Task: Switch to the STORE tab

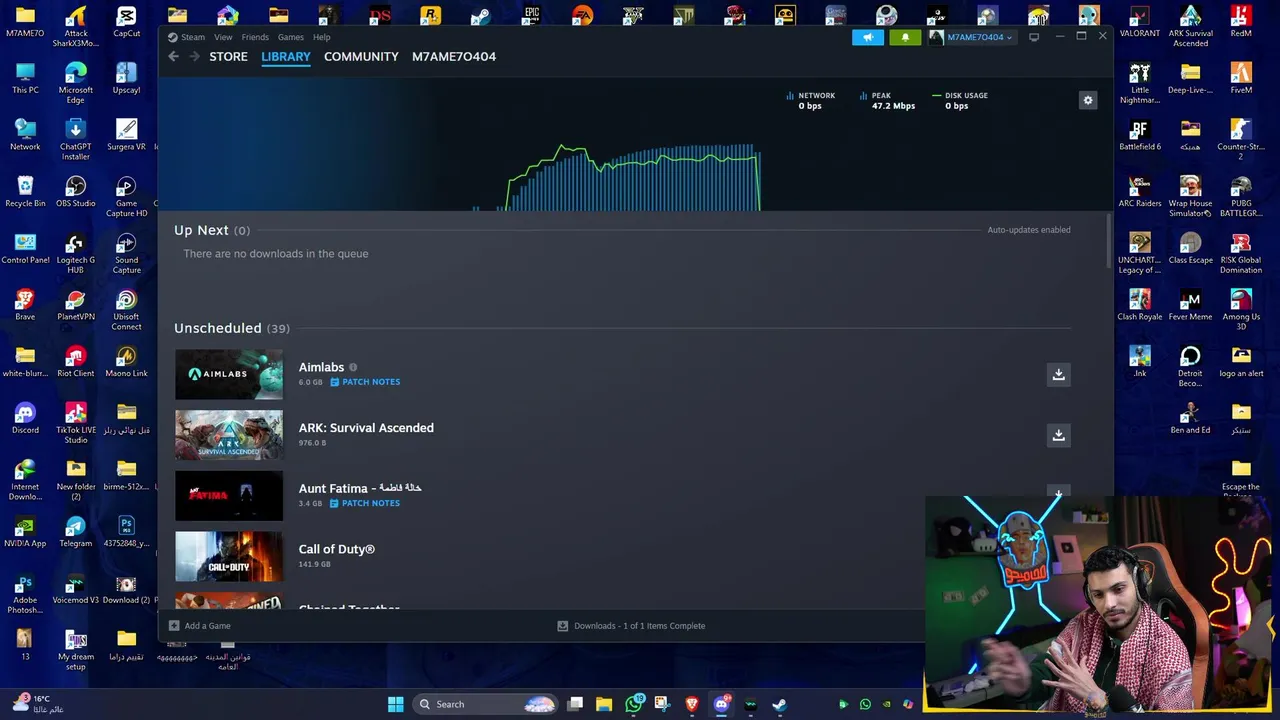Action: coord(228,57)
